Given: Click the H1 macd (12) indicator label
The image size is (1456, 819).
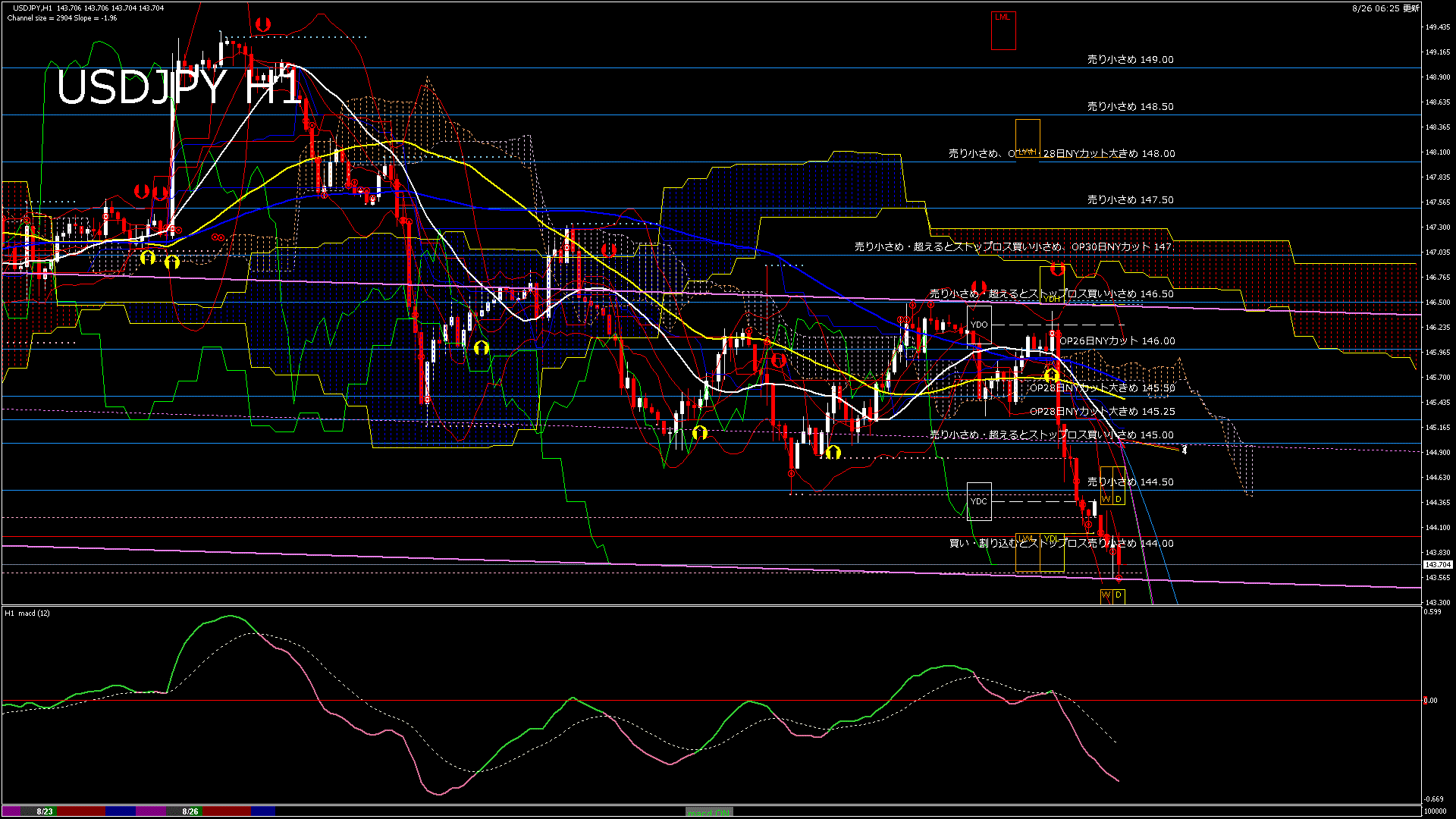Looking at the screenshot, I should pyautogui.click(x=27, y=613).
